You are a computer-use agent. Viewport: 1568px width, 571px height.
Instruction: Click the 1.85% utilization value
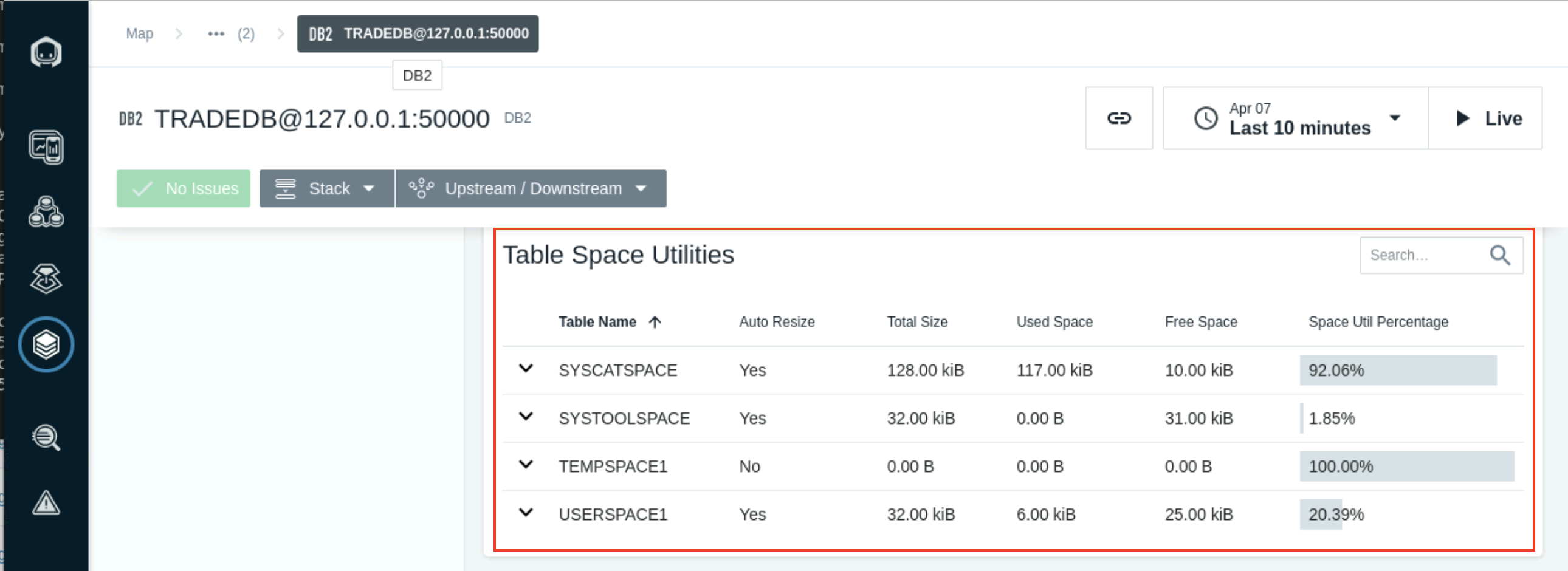[x=1331, y=419]
